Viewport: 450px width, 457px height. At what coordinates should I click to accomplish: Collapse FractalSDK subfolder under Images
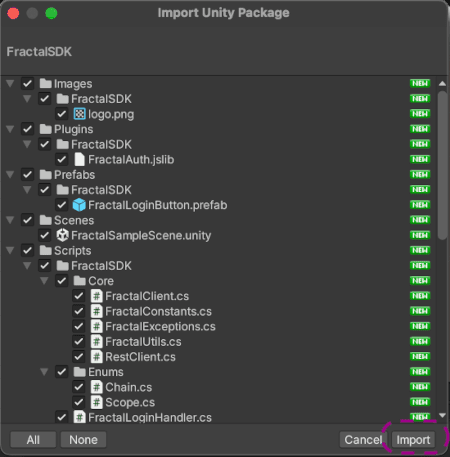pos(27,99)
